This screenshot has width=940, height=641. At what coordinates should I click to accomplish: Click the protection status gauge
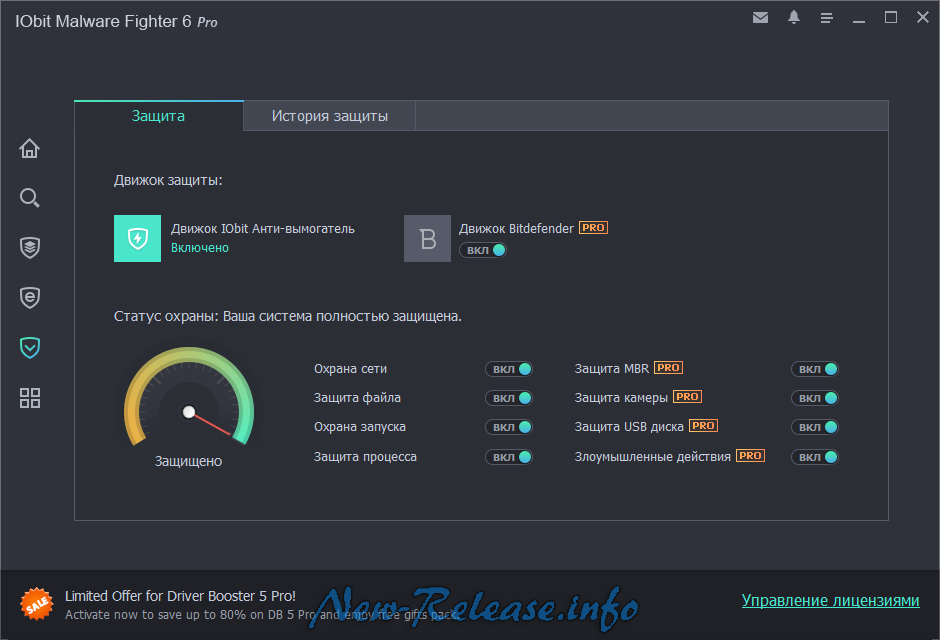[x=189, y=397]
